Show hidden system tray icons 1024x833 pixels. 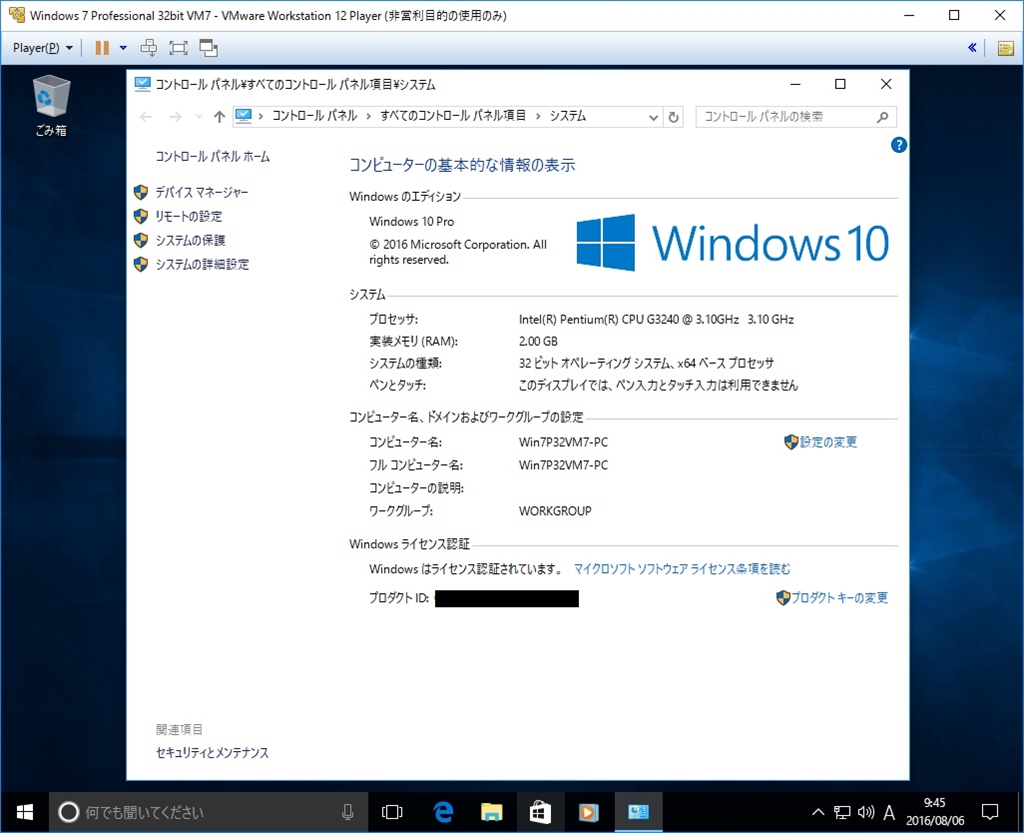pyautogui.click(x=818, y=812)
